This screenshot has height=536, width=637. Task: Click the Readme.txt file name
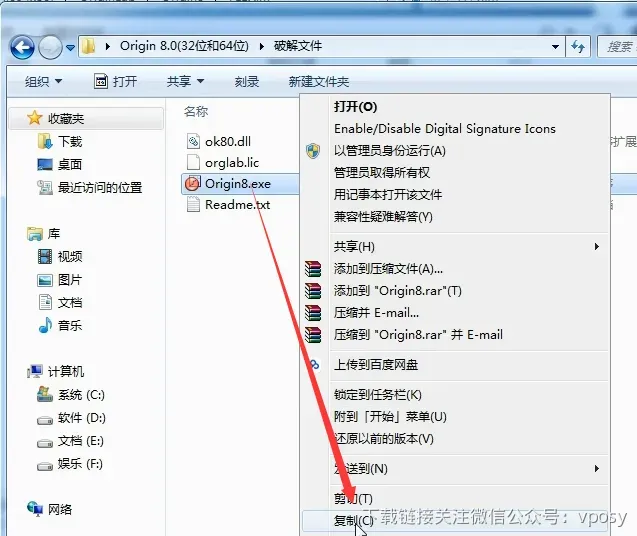(238, 204)
